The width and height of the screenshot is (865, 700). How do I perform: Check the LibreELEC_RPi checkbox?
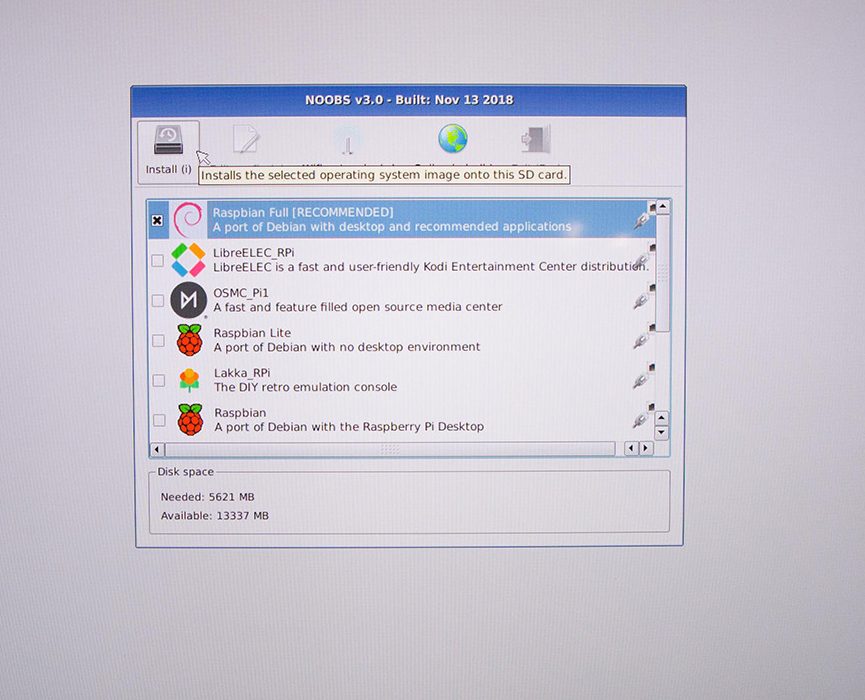158,260
